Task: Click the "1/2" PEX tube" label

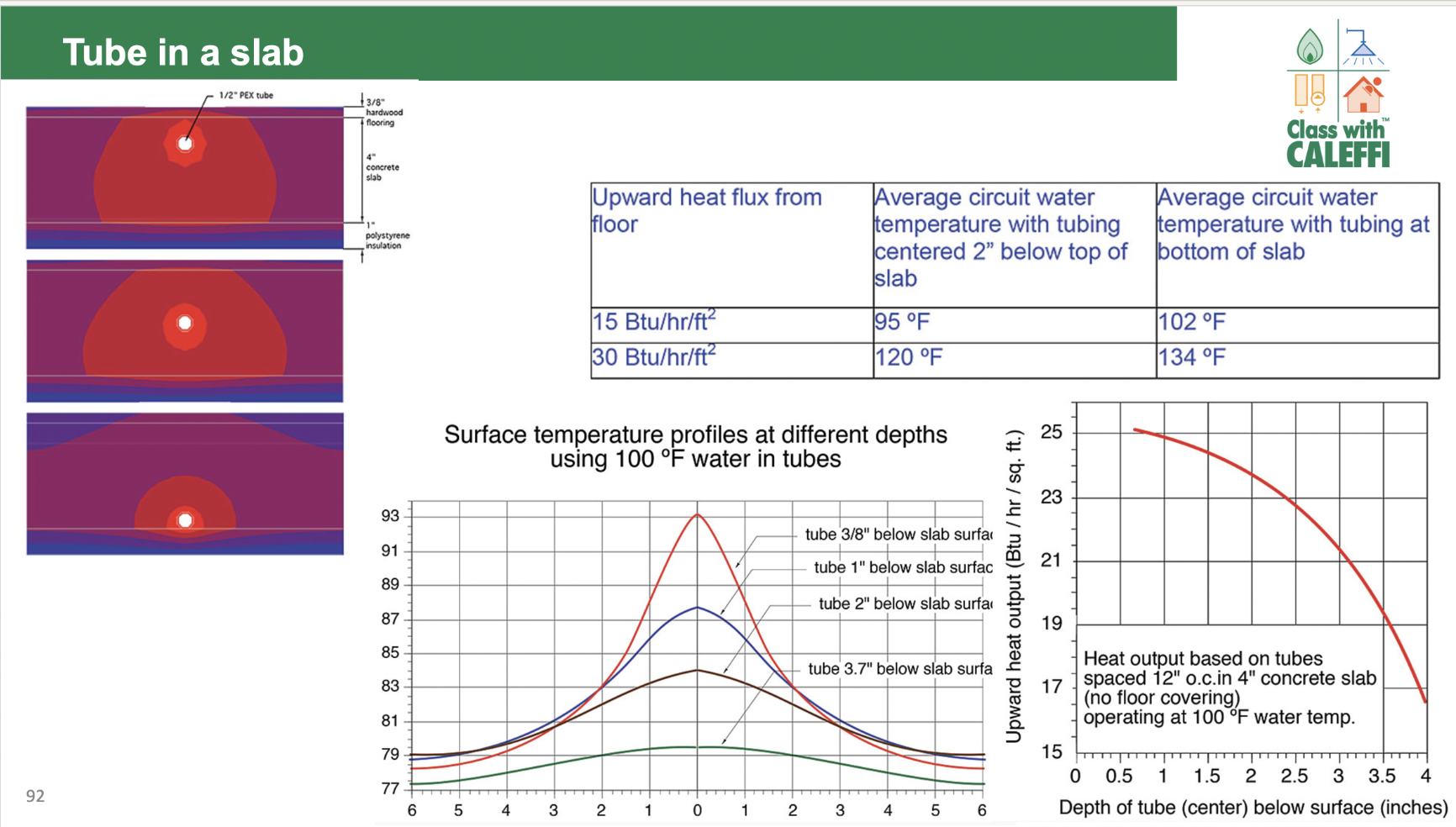Action: (x=245, y=96)
